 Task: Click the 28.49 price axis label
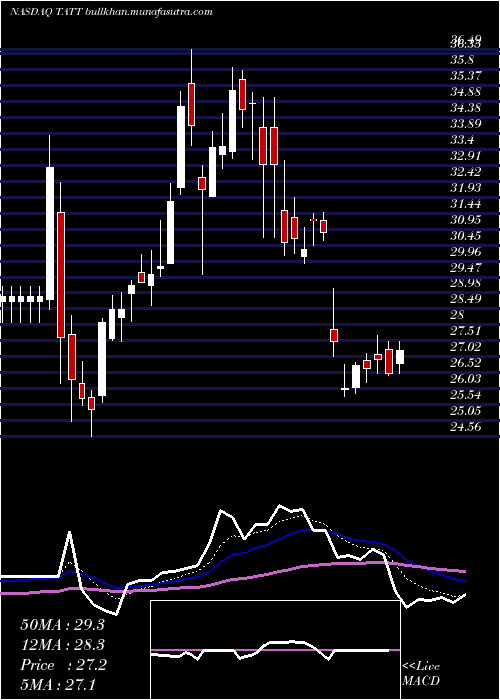coord(465,299)
